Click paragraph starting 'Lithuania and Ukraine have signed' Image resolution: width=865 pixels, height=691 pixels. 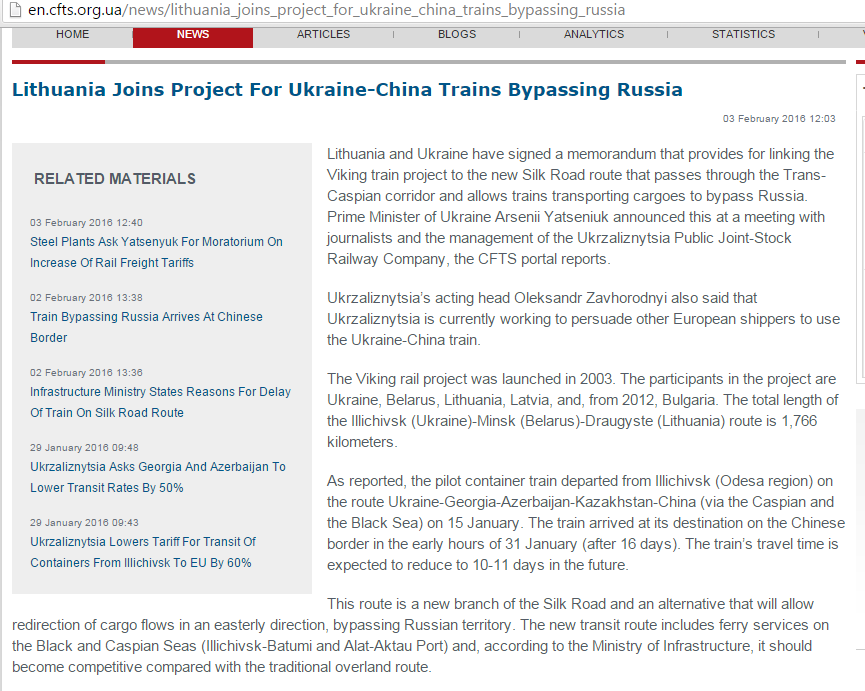(x=580, y=206)
